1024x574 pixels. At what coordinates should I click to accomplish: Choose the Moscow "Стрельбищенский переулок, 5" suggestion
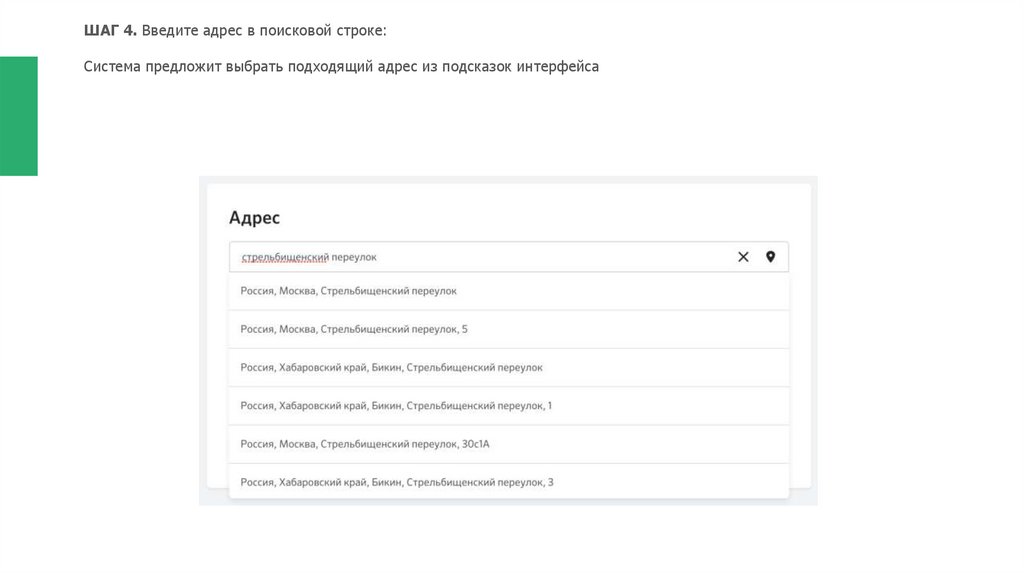(354, 329)
